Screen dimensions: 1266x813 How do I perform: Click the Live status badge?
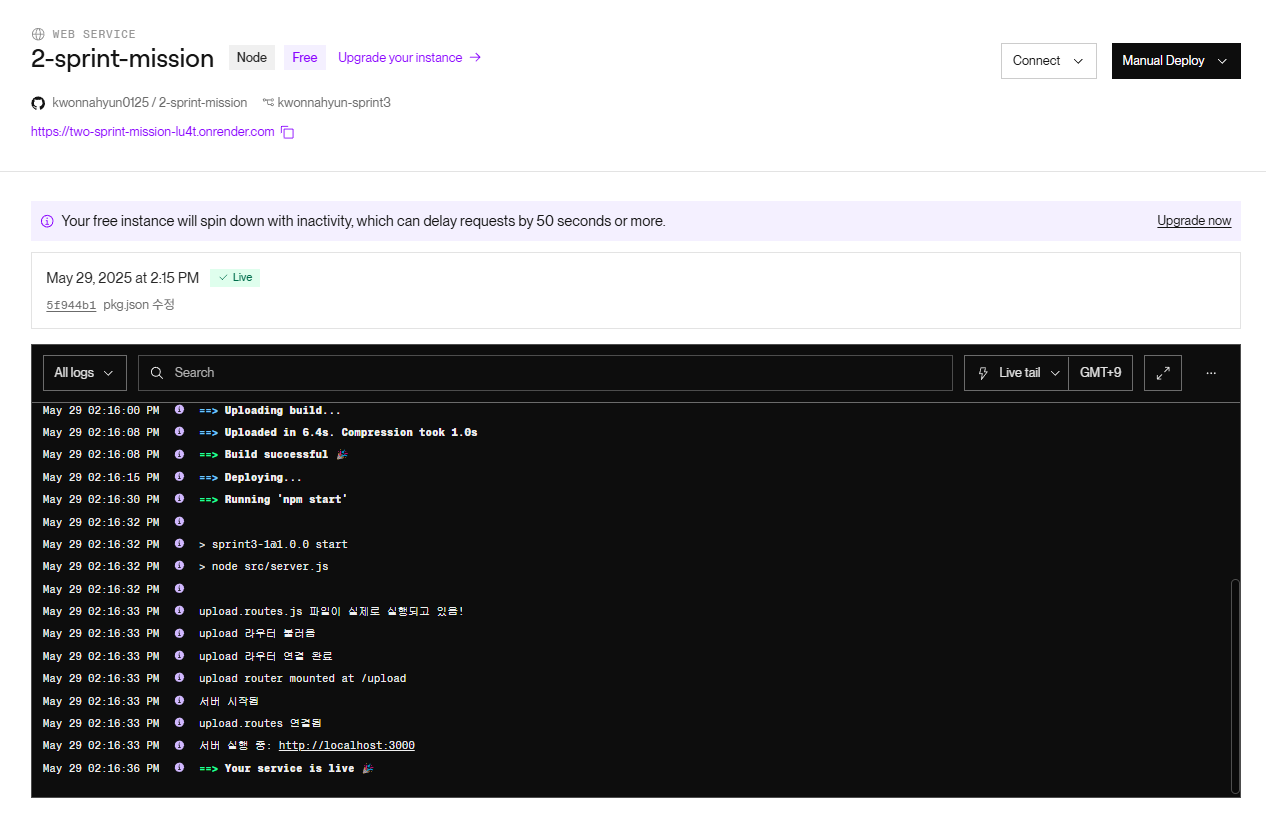[235, 278]
